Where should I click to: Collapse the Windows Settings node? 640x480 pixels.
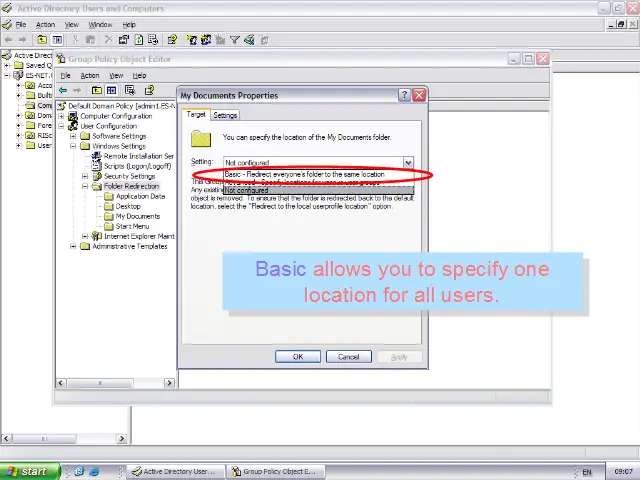tap(73, 146)
